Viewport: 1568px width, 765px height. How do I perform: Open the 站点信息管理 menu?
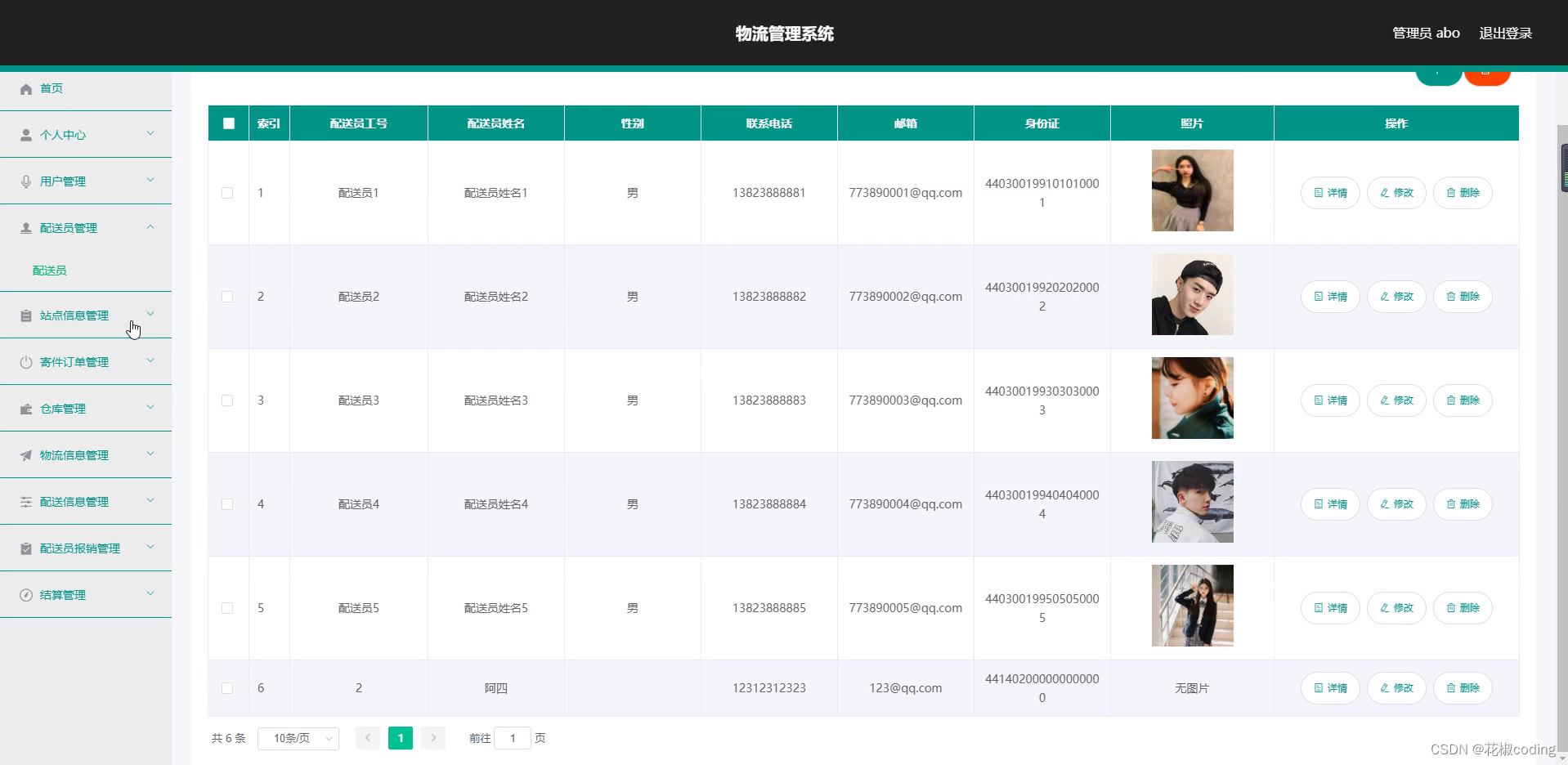86,315
